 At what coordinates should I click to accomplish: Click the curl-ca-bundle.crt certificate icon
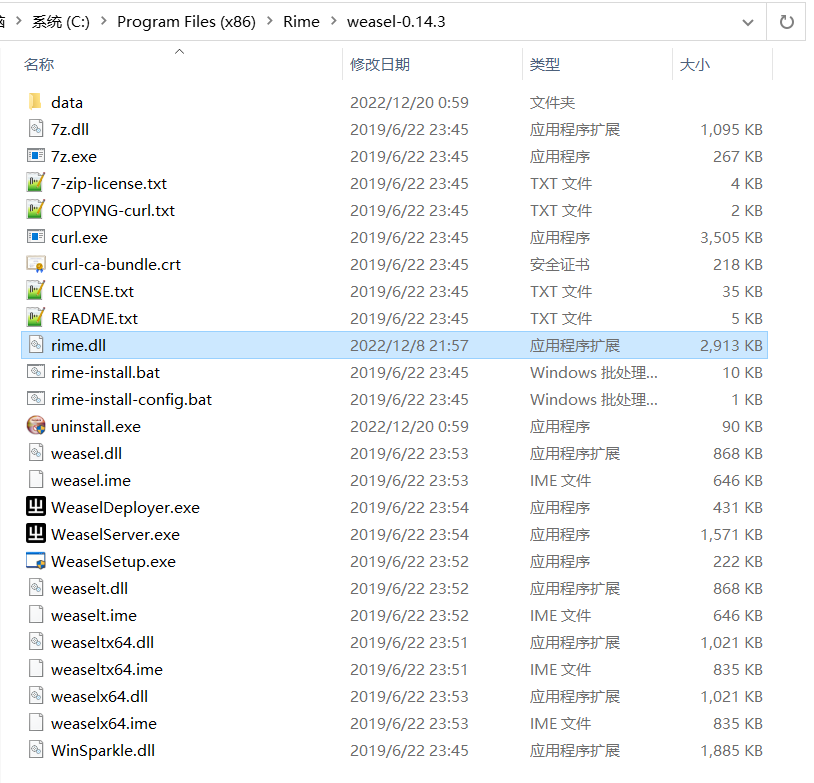(35, 264)
